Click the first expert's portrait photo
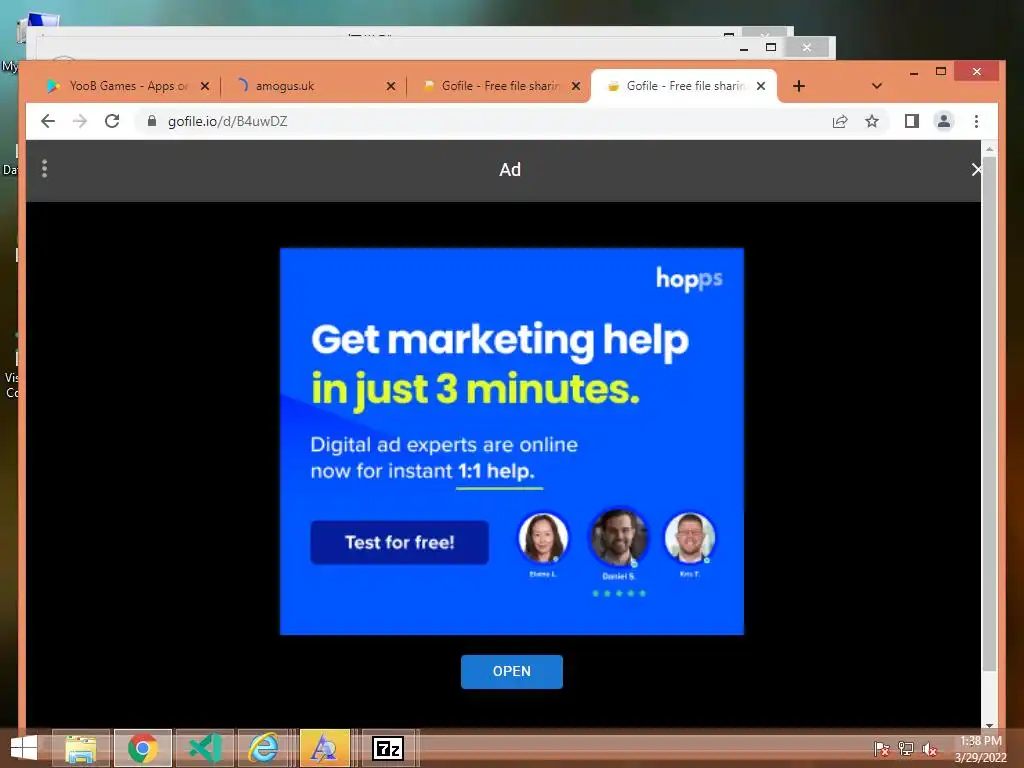This screenshot has height=768, width=1024. pos(543,538)
